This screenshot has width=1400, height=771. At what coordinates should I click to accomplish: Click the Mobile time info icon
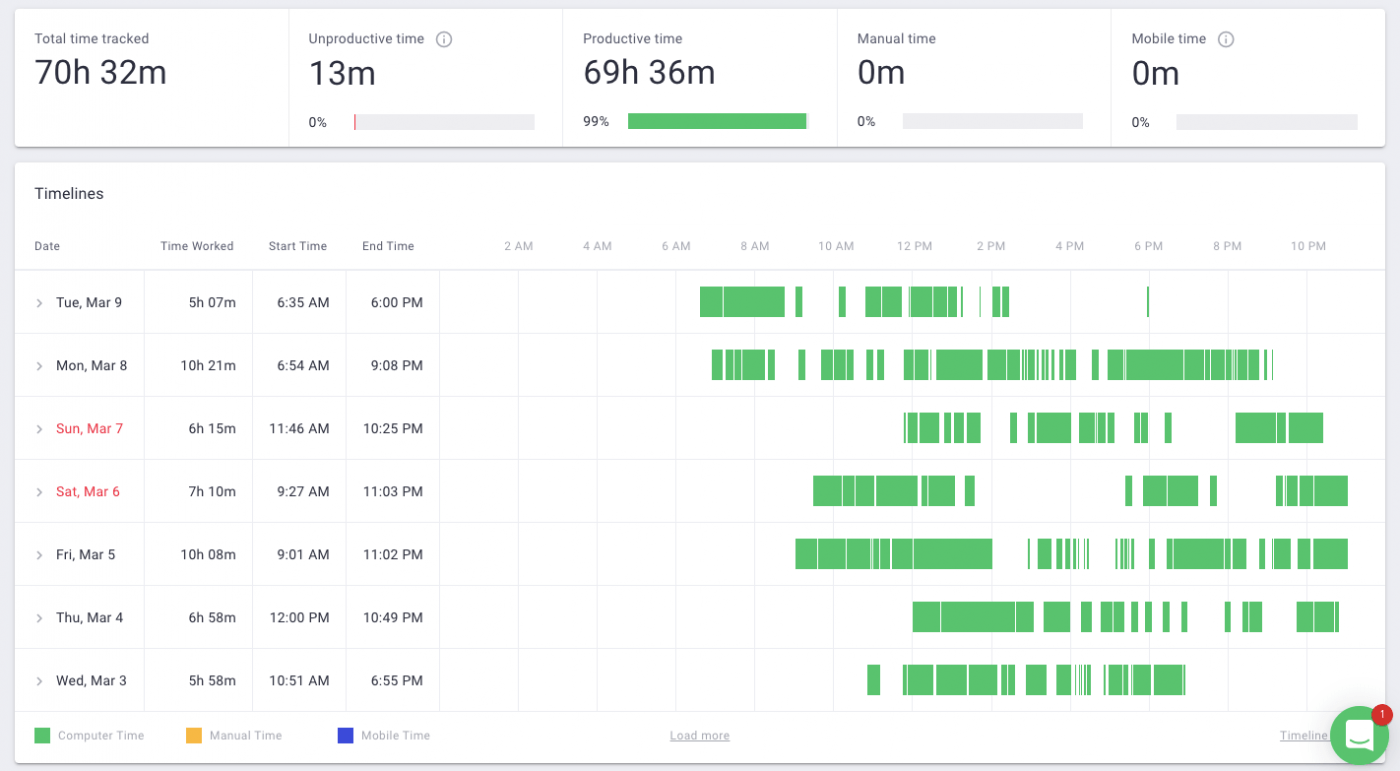(x=1226, y=39)
